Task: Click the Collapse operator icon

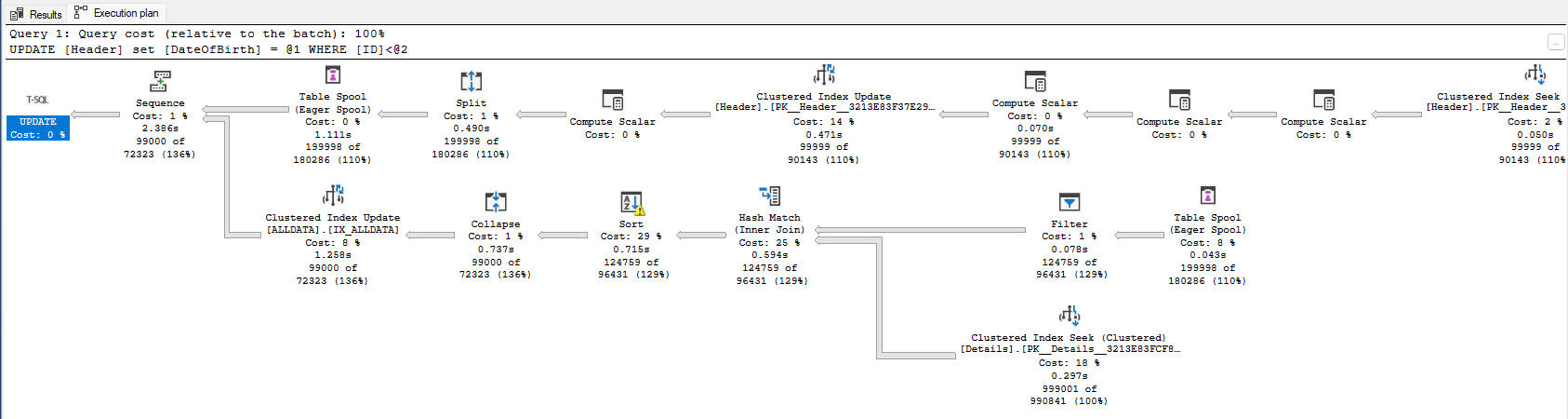Action: click(496, 202)
